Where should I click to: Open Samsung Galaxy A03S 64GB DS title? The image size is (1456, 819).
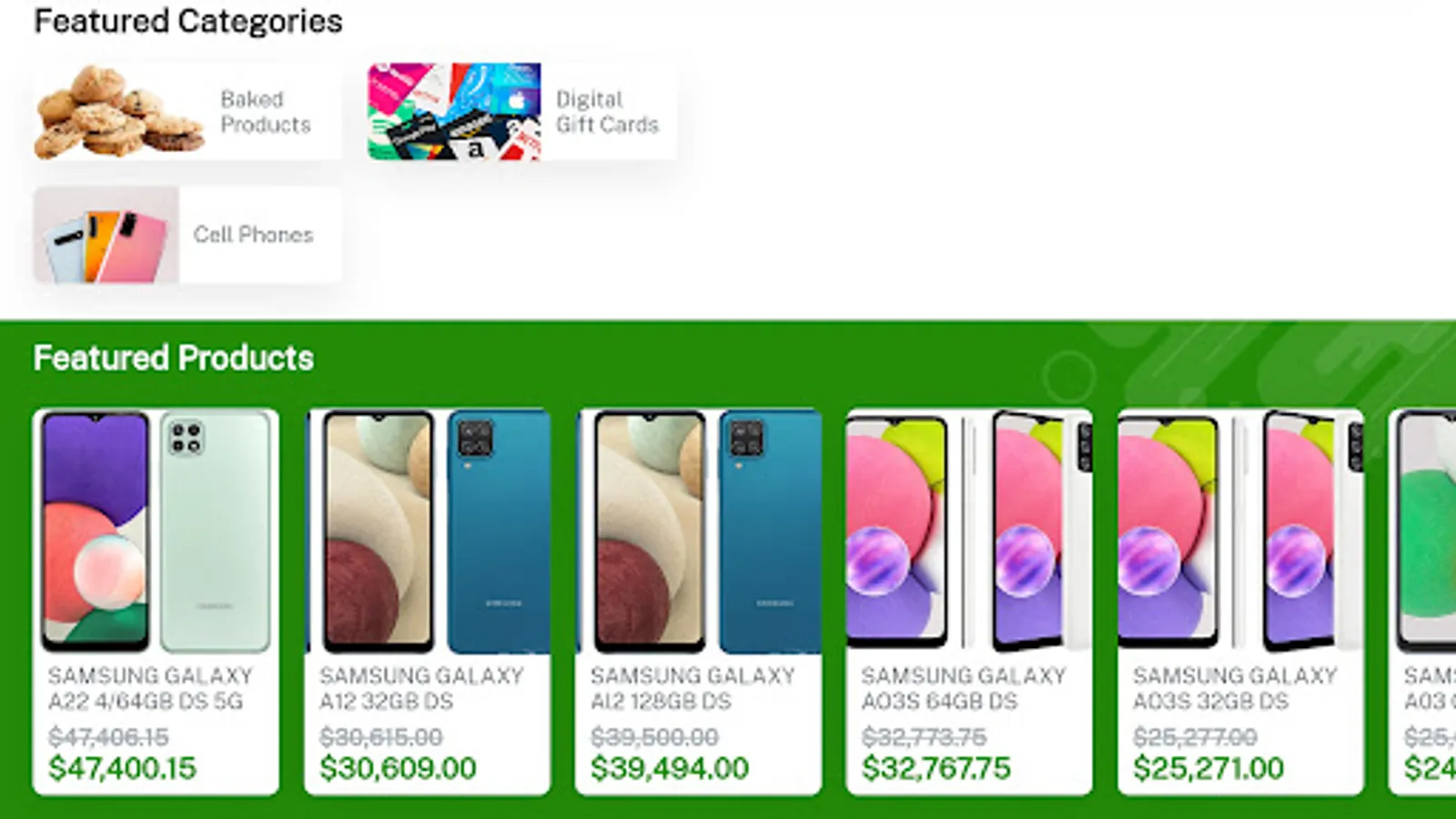pyautogui.click(x=964, y=688)
